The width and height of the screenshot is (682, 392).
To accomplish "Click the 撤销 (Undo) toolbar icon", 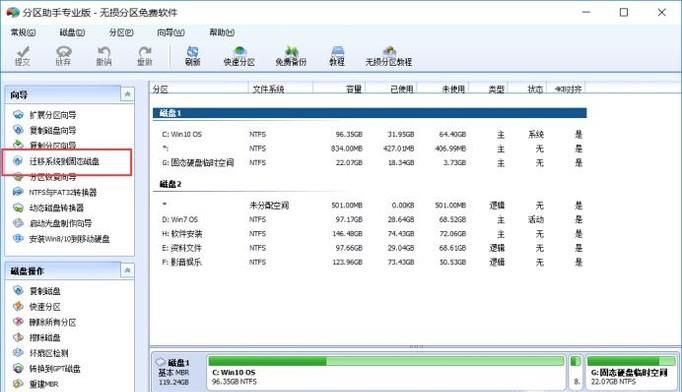I will click(x=104, y=56).
